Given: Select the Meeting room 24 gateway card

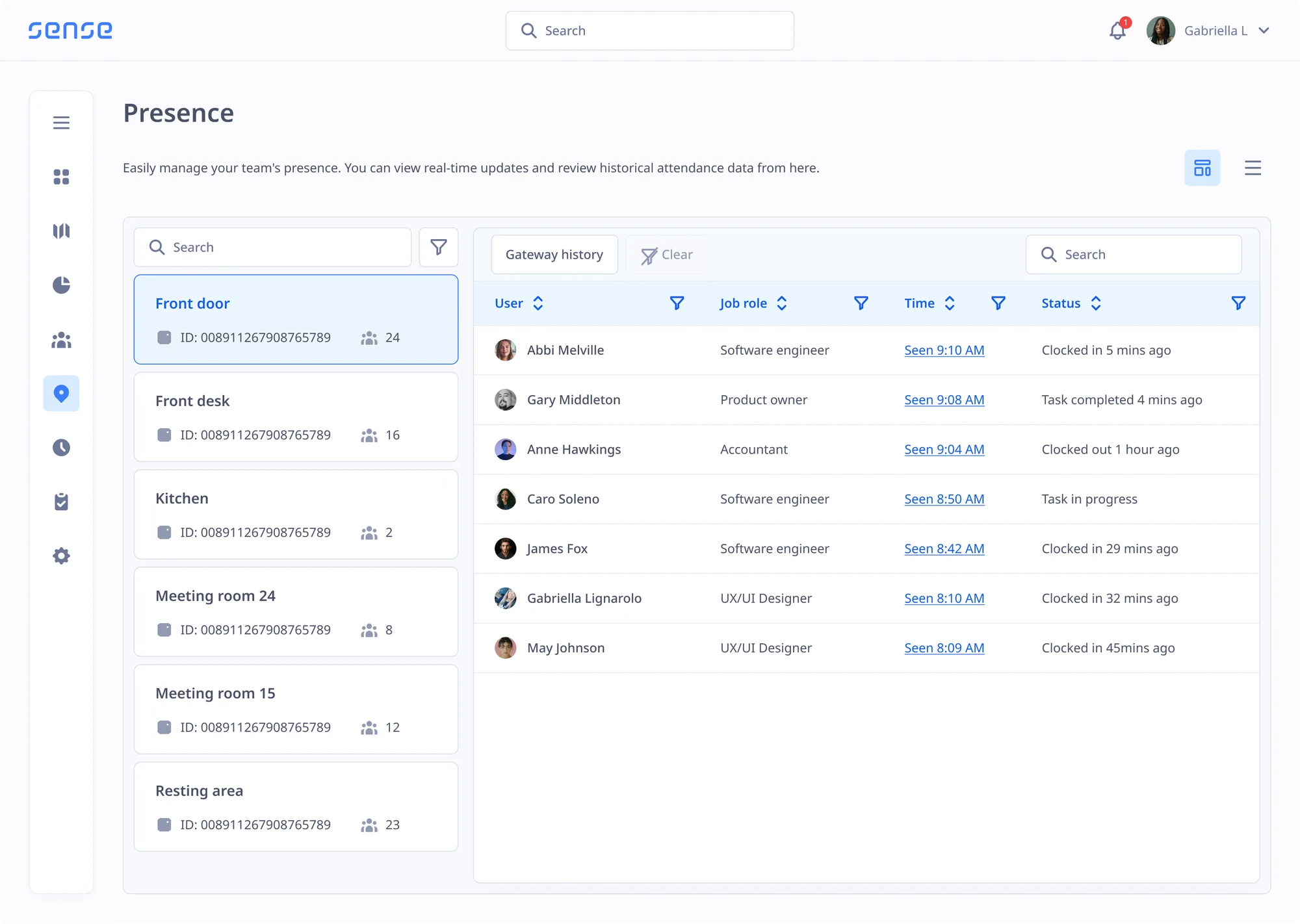Looking at the screenshot, I should pyautogui.click(x=296, y=611).
